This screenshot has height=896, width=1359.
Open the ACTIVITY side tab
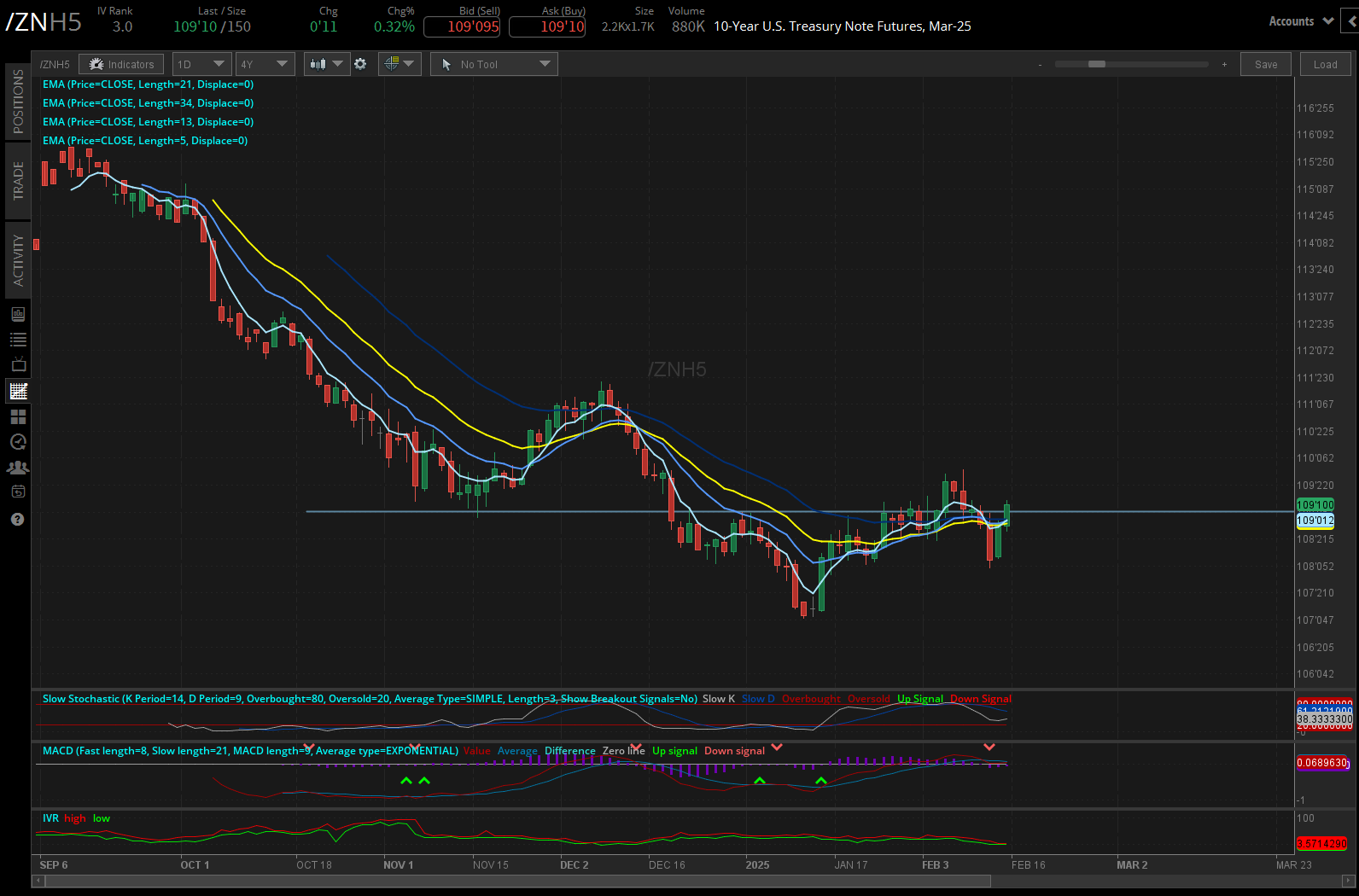pyautogui.click(x=18, y=260)
